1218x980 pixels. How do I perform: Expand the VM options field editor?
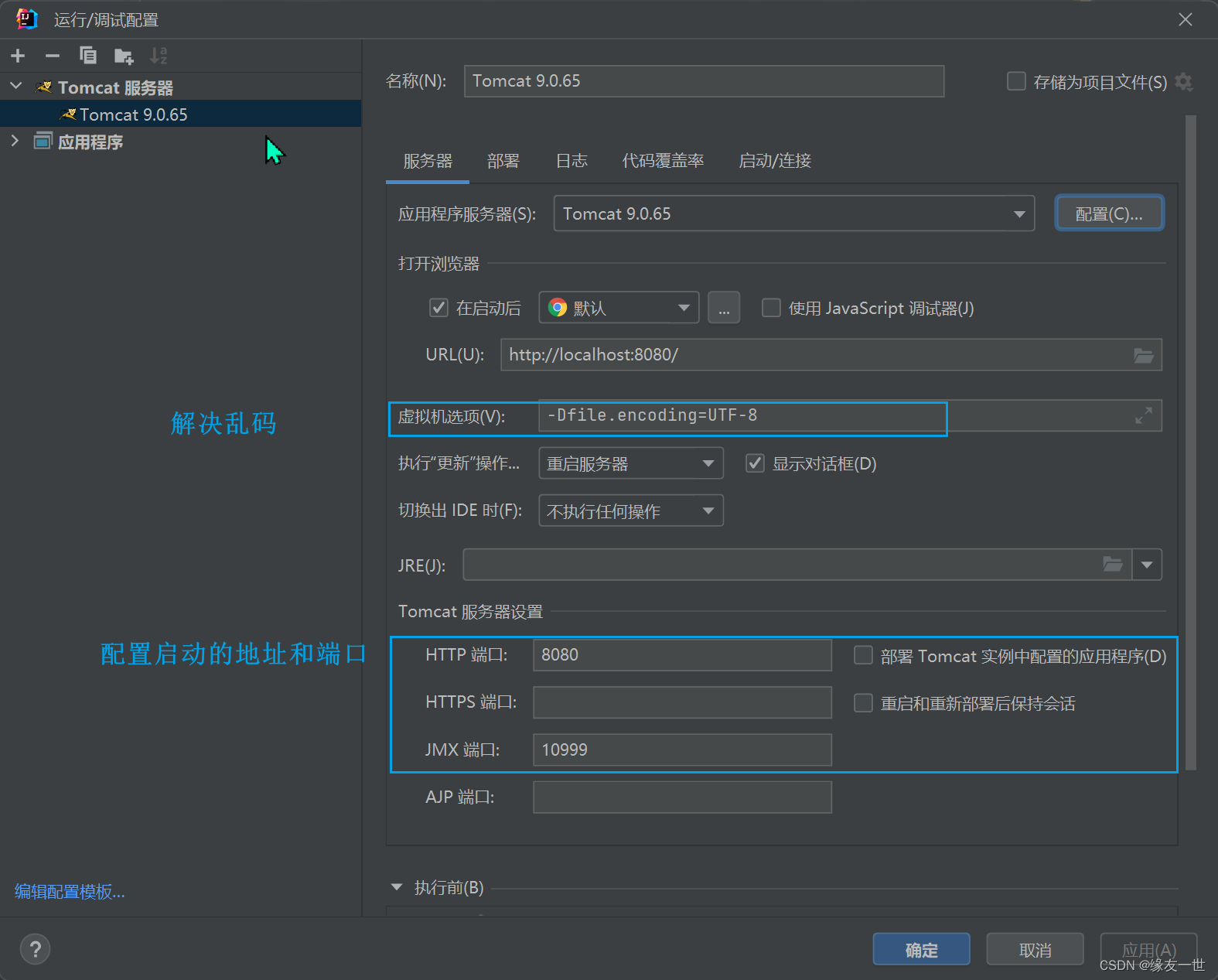pos(1144,415)
